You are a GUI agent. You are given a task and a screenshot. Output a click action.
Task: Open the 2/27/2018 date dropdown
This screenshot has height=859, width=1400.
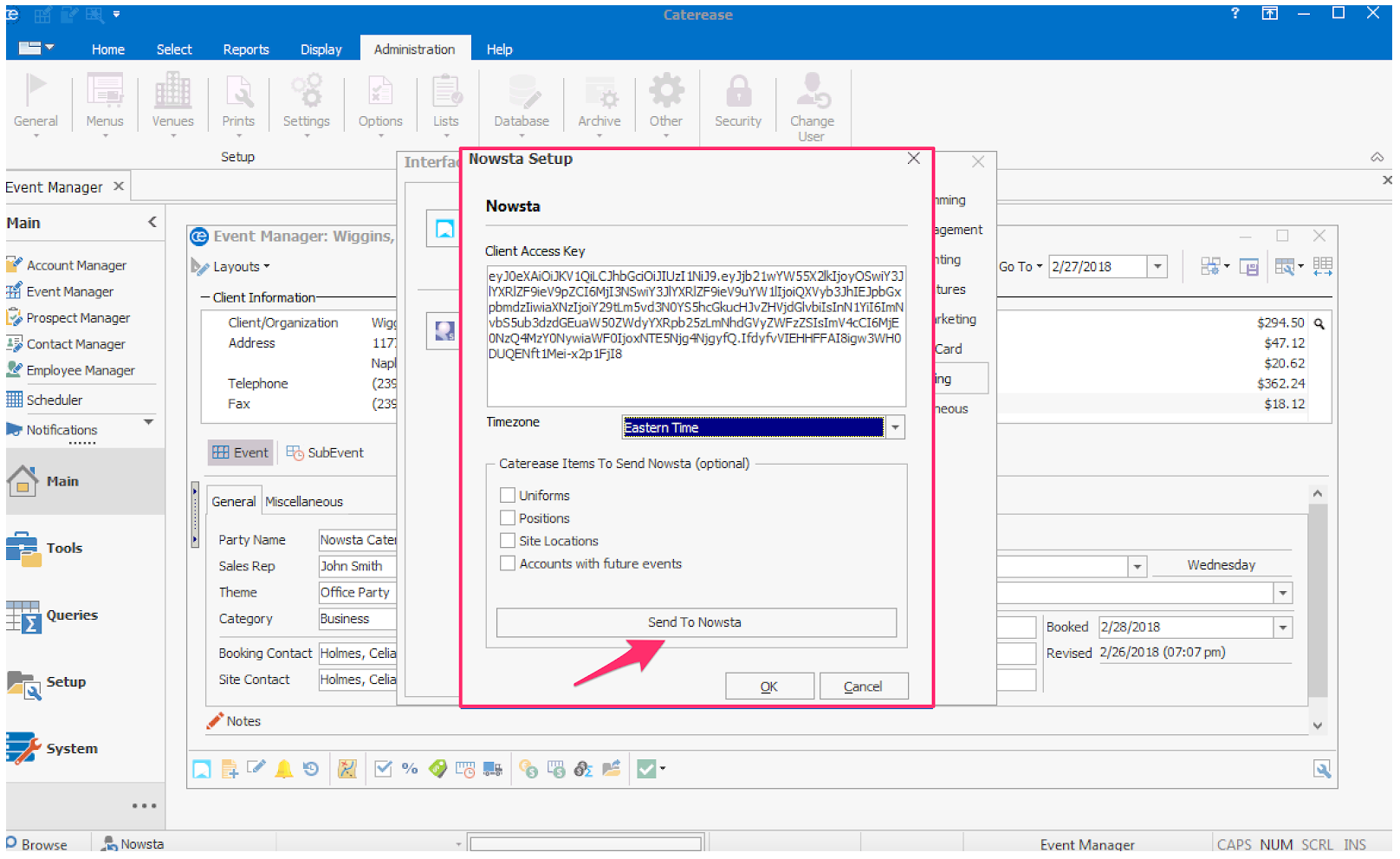pos(1158,267)
